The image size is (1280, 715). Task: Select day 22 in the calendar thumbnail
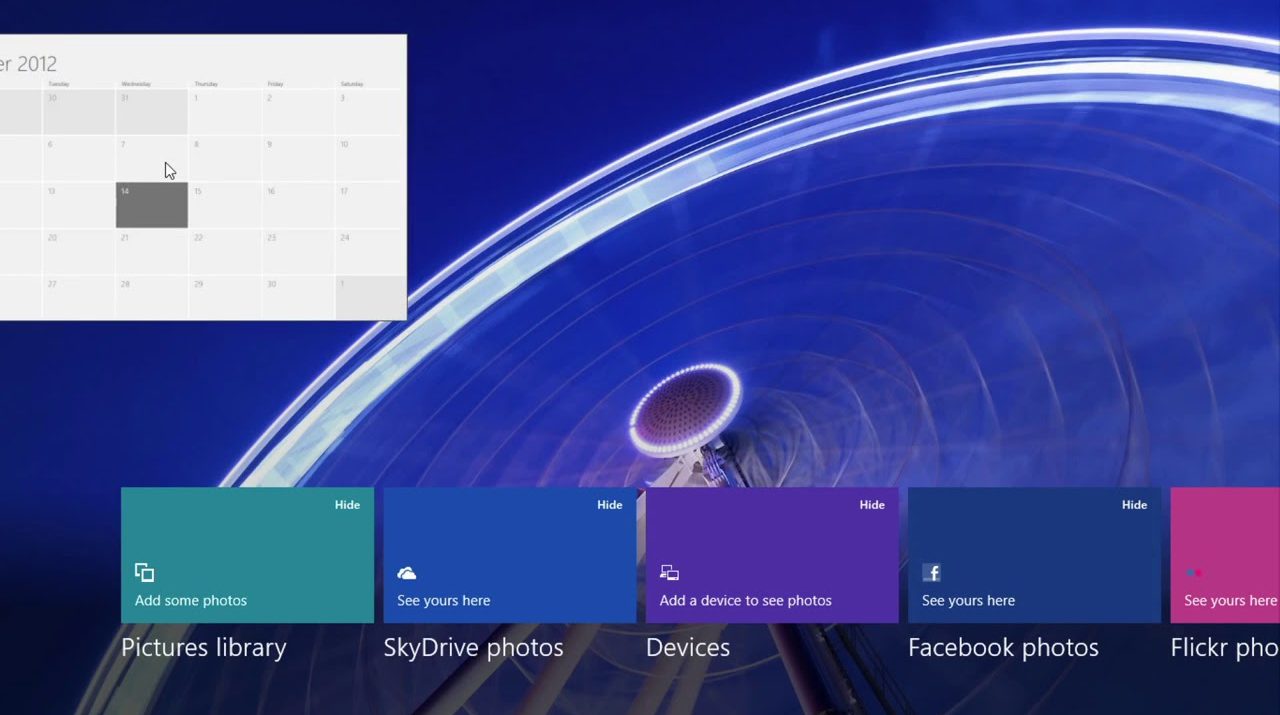225,251
